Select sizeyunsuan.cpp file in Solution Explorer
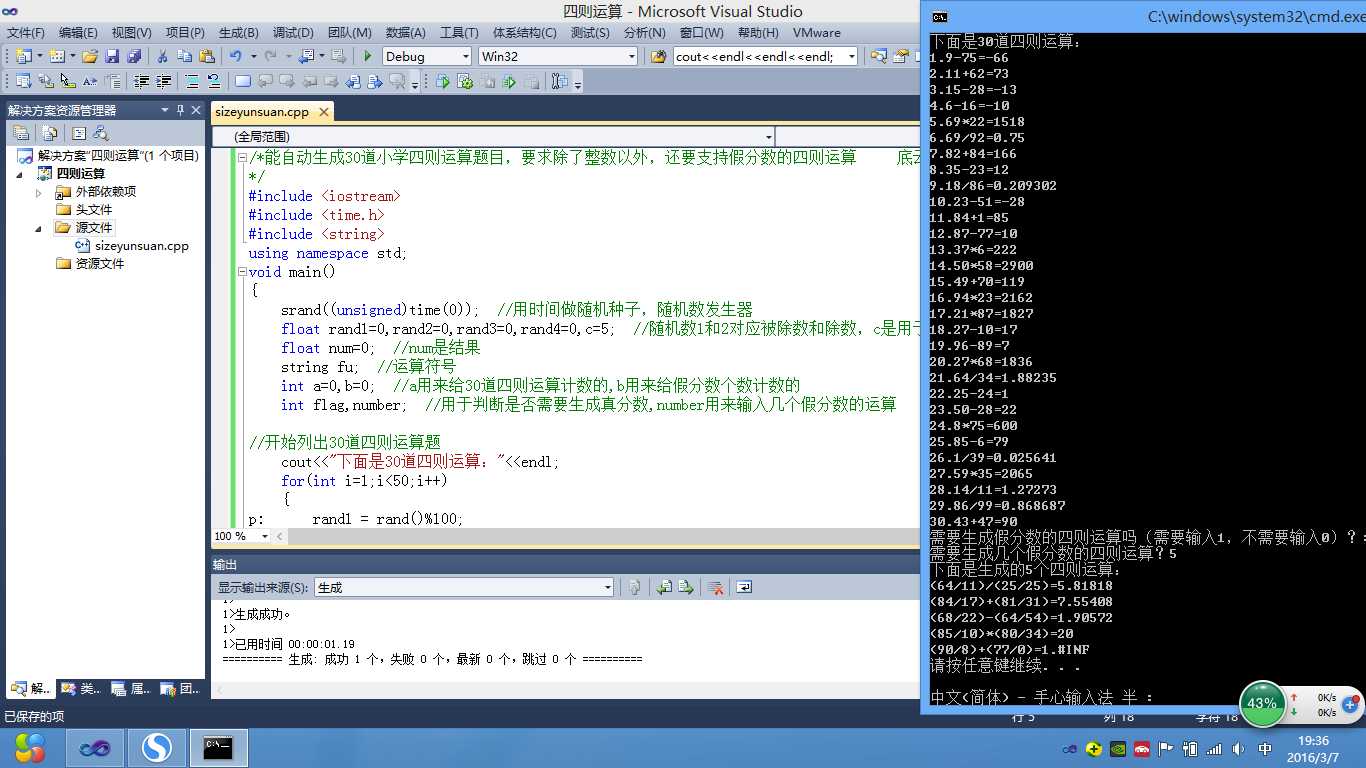 pos(141,246)
